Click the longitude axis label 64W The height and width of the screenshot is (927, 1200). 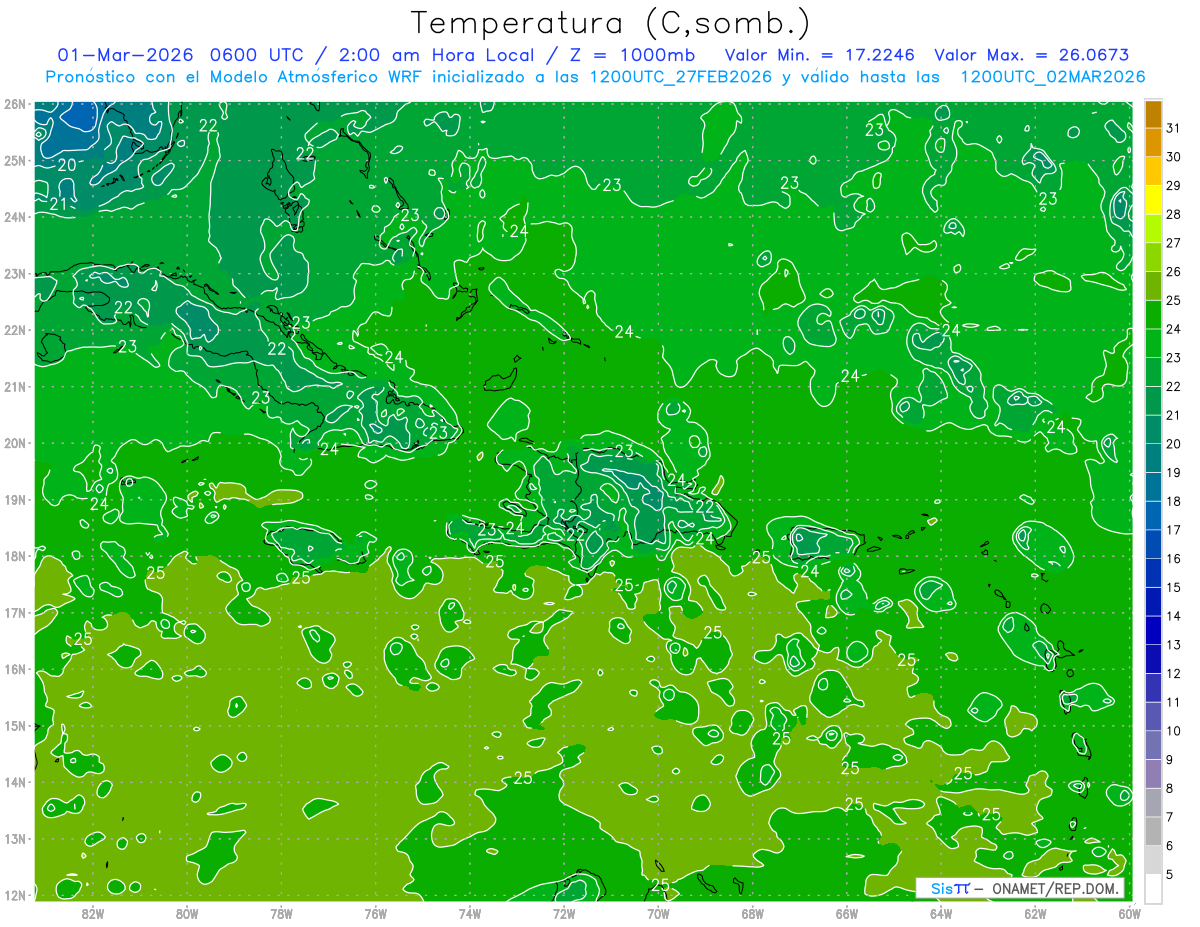(940, 913)
